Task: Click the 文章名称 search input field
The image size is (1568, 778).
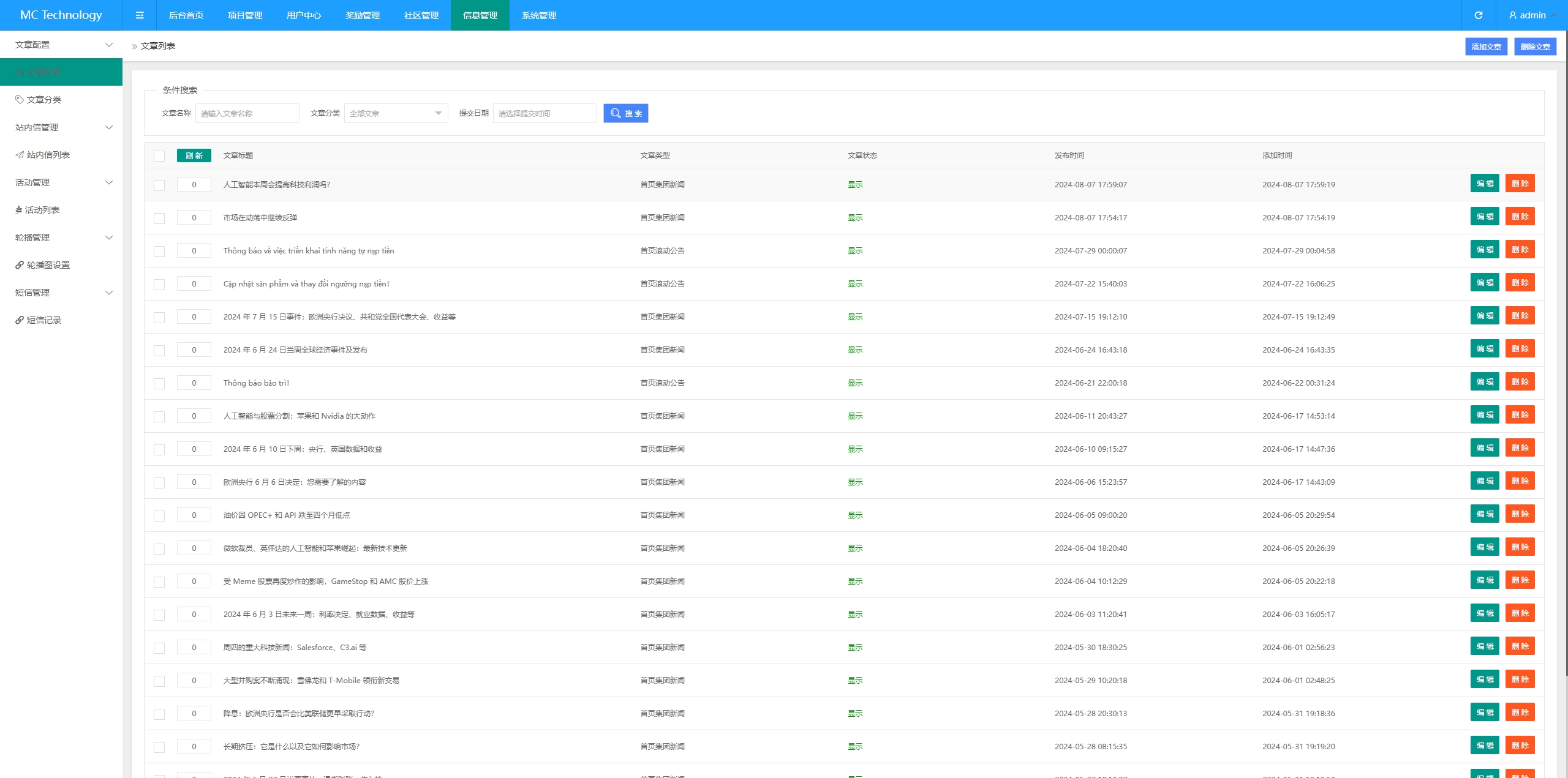Action: tap(247, 113)
